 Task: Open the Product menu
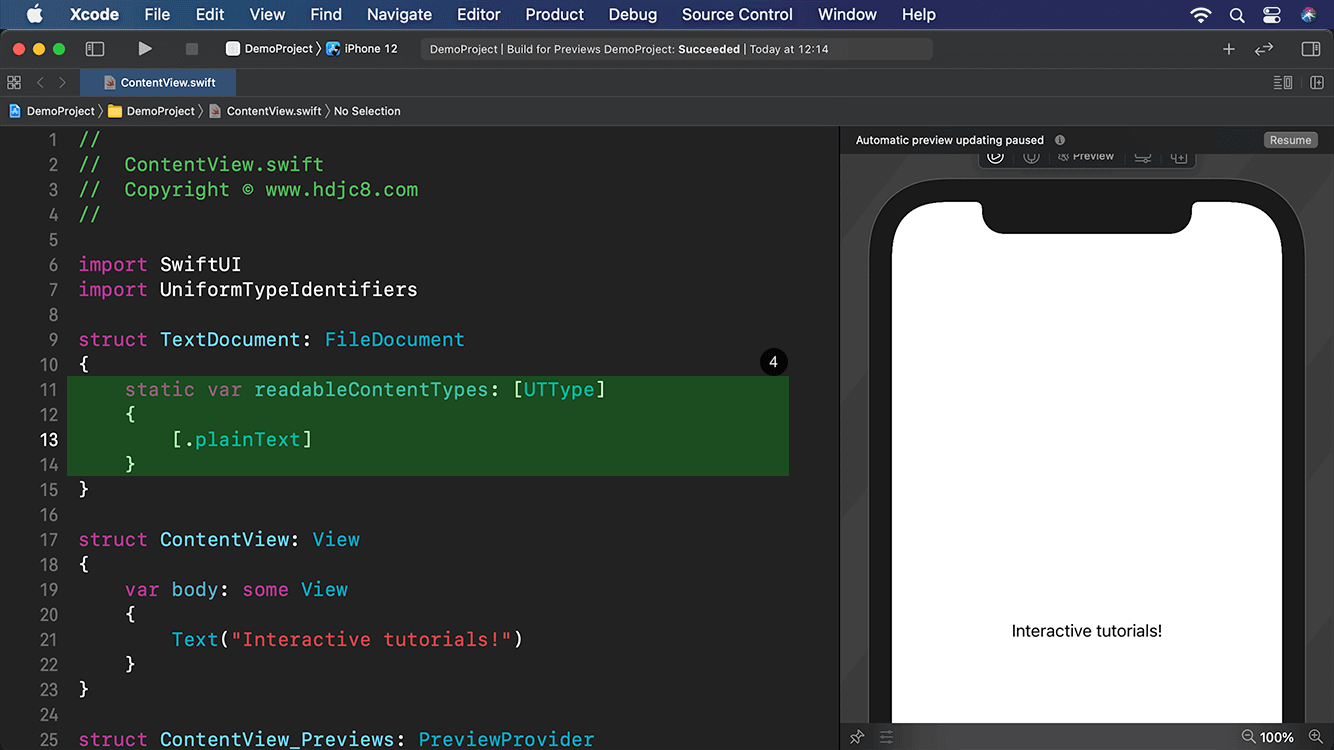tap(554, 14)
